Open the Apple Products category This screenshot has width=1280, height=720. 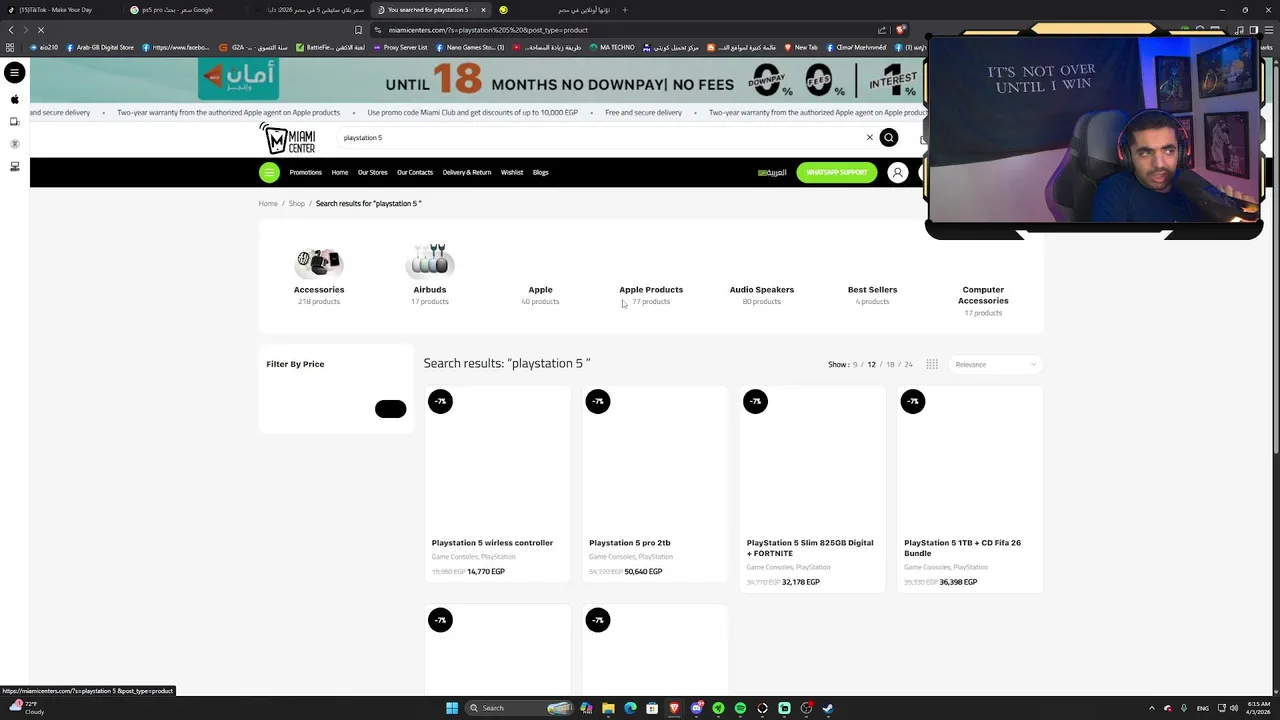(651, 290)
